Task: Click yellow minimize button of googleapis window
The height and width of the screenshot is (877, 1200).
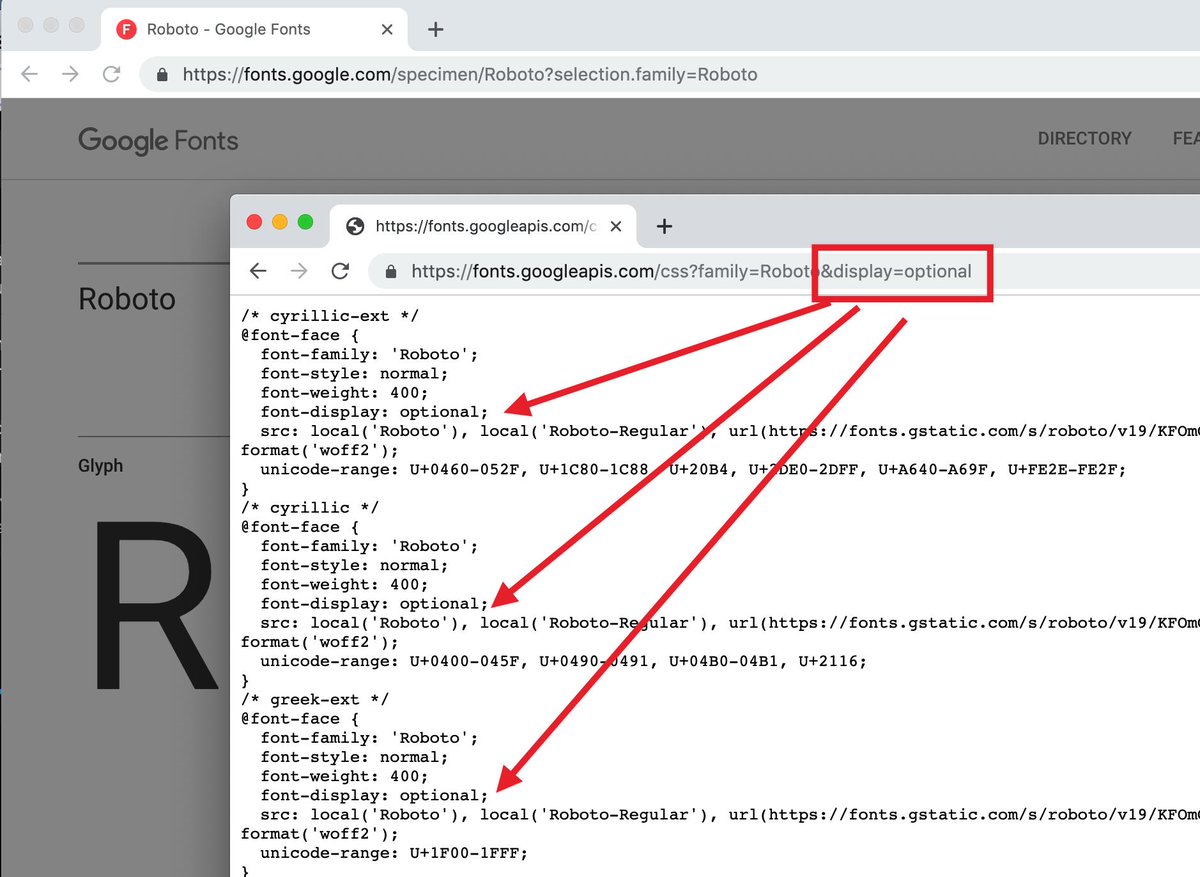Action: tap(280, 222)
